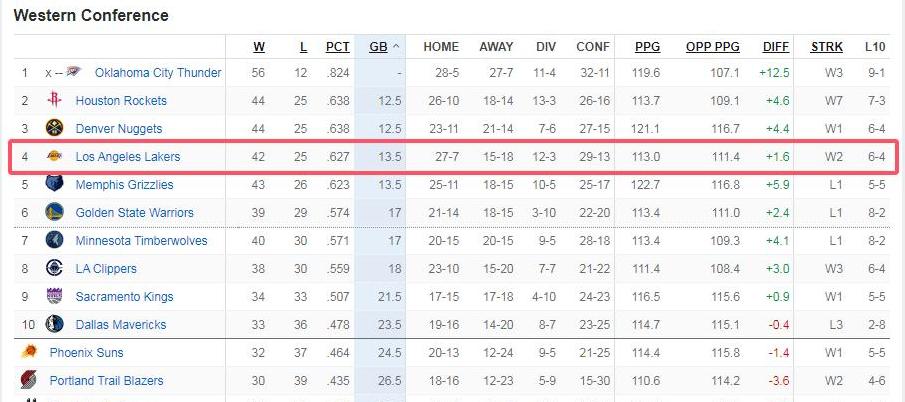
Task: Open the Dallas Mavericks team link
Action: coord(121,324)
